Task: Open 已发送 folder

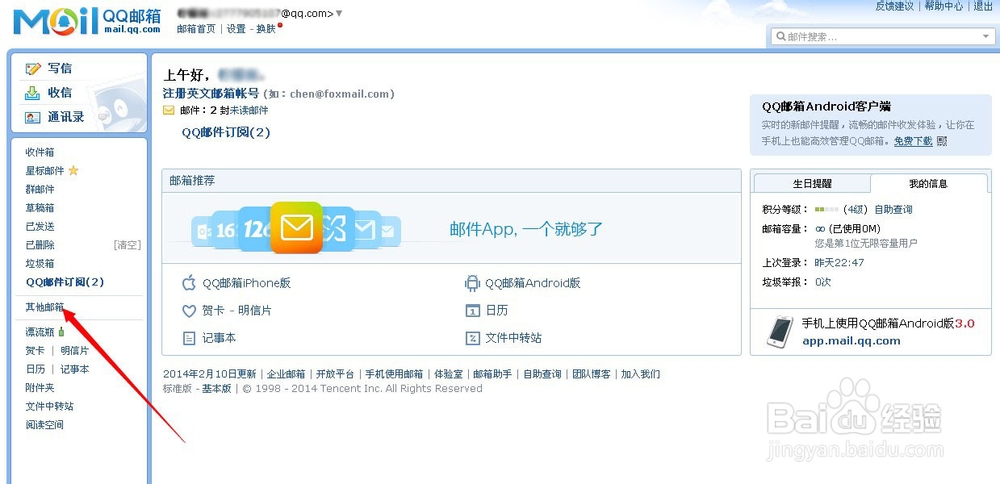Action: coord(40,226)
